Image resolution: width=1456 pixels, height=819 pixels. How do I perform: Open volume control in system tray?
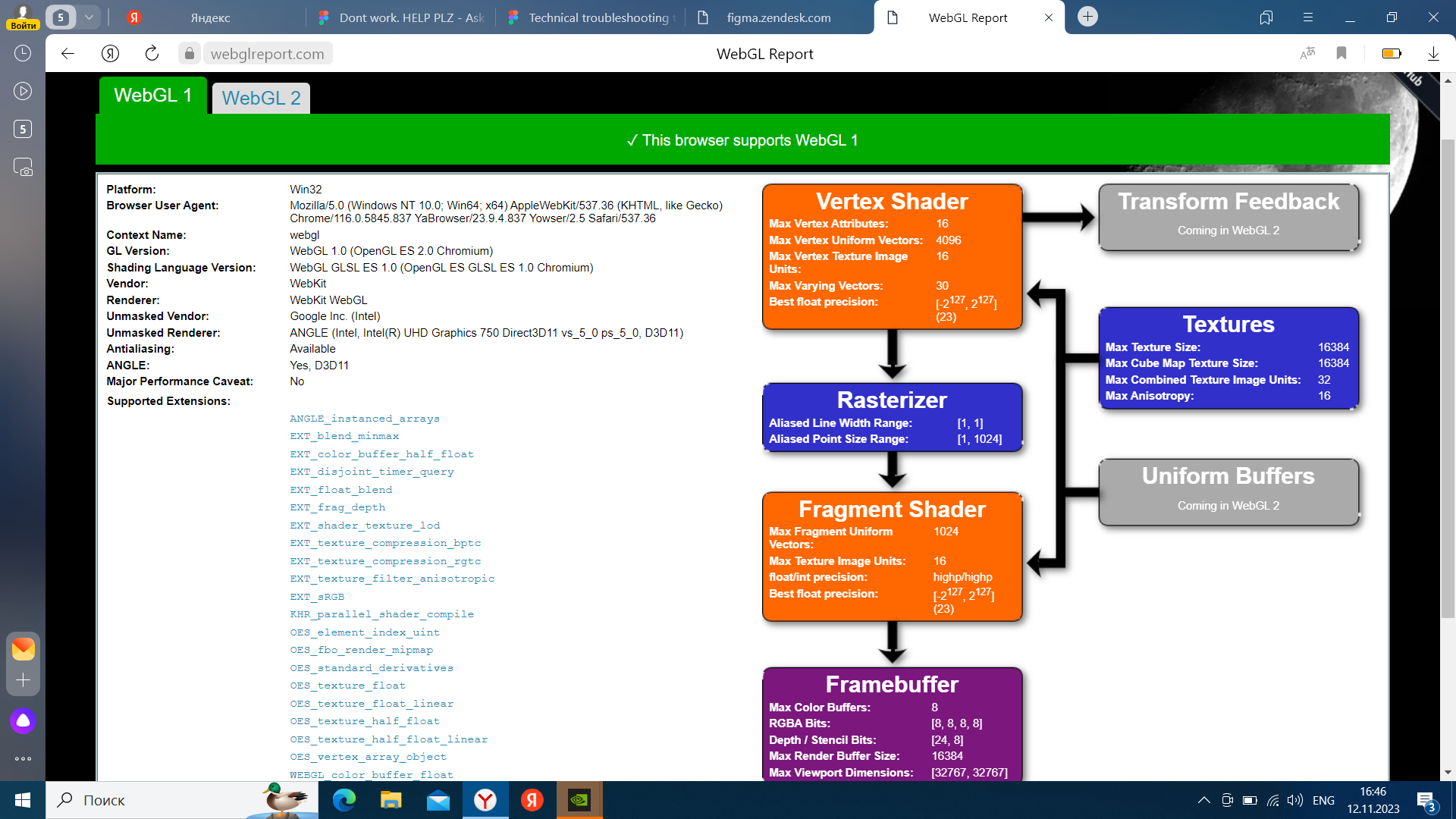1295,800
